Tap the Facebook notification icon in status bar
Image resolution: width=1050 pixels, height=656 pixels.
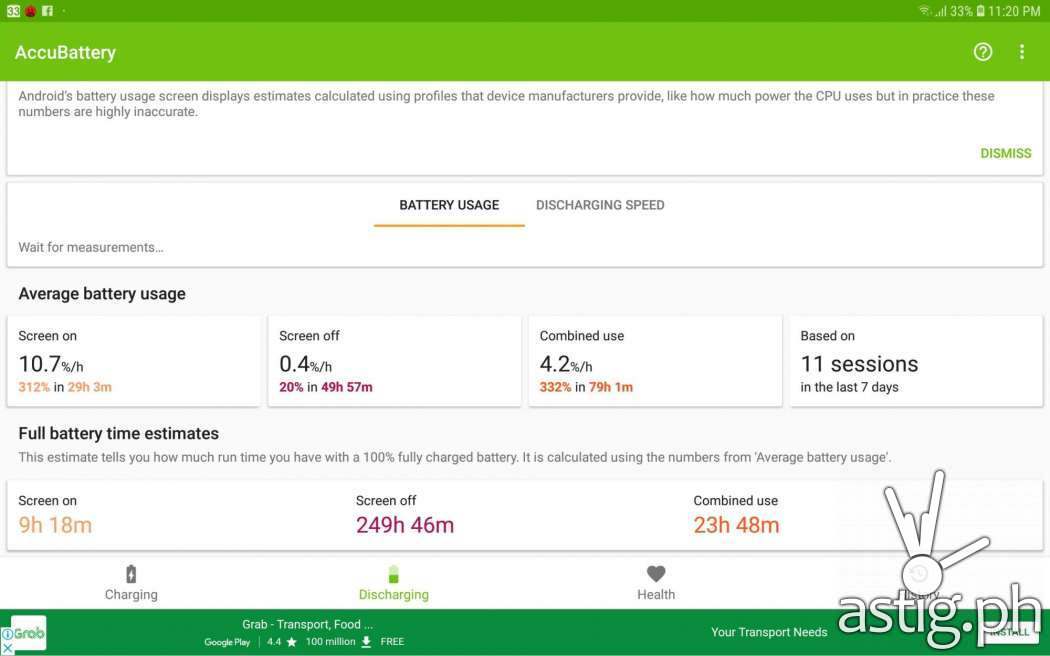[x=47, y=11]
